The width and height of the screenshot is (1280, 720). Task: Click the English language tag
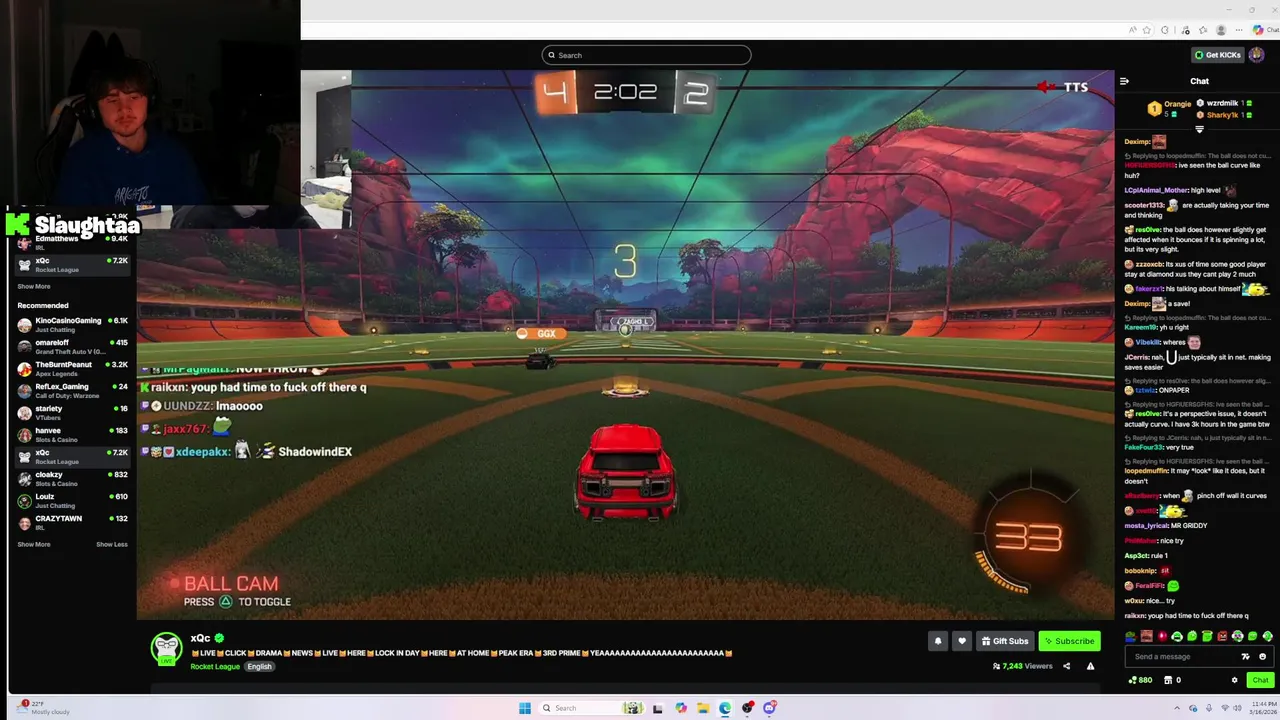(259, 666)
